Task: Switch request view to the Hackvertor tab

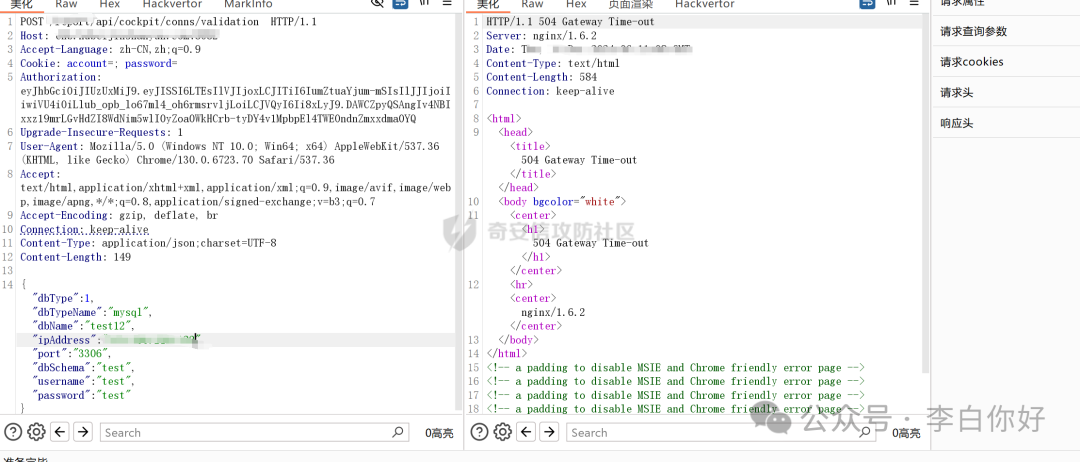Action: 174,5
